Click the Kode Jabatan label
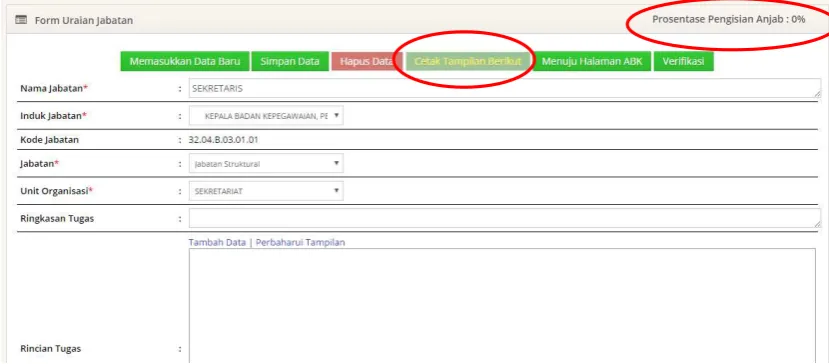 [50, 140]
